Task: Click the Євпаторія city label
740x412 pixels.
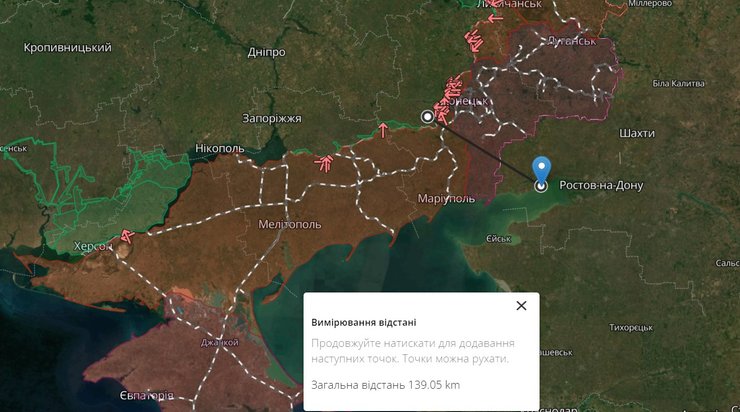Action: coord(147,395)
